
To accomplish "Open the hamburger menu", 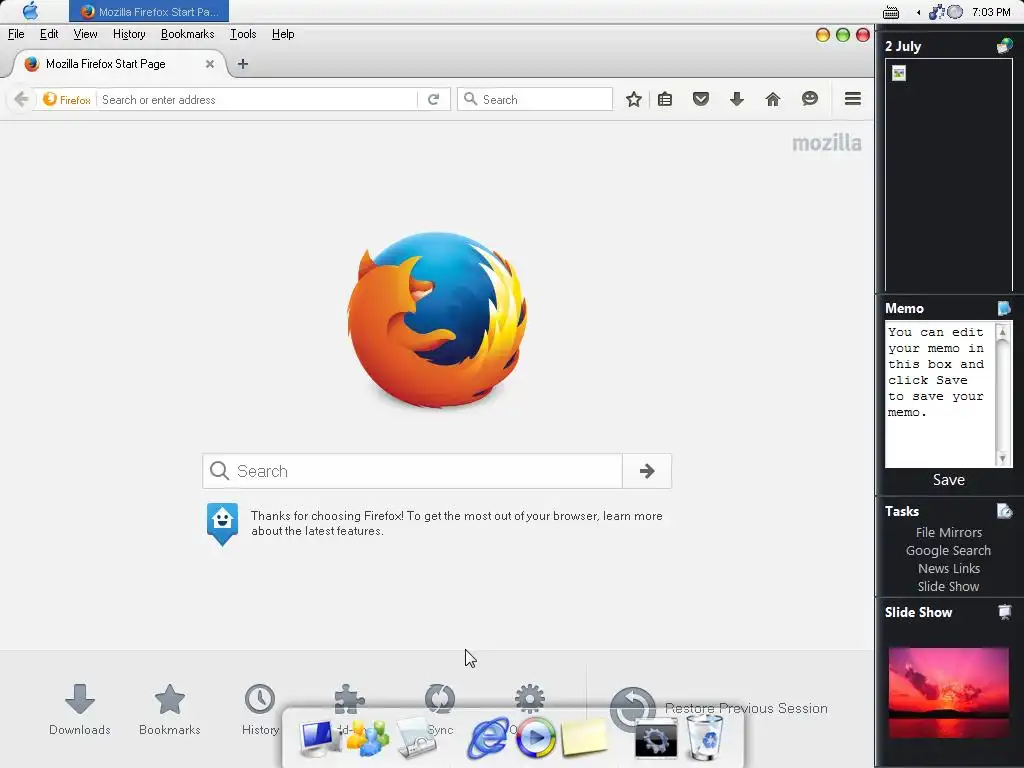I will 852,99.
